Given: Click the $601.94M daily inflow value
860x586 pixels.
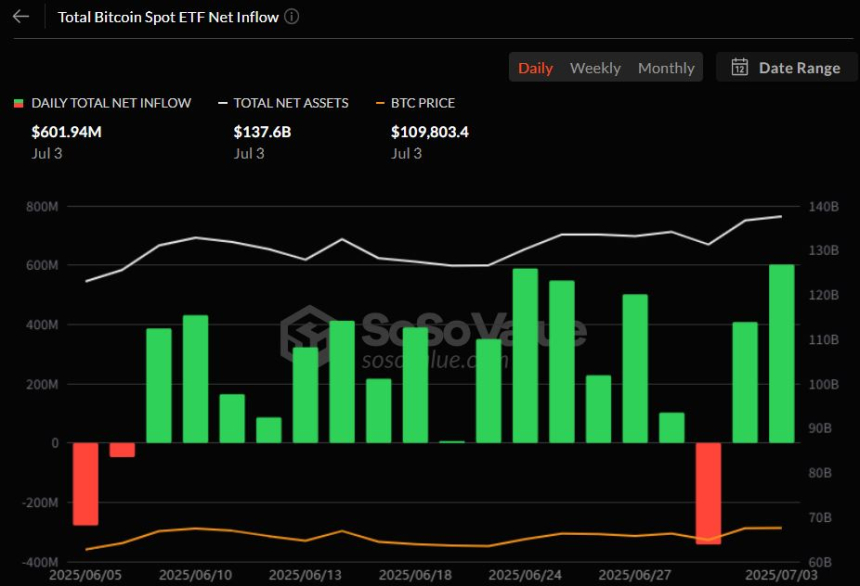Looking at the screenshot, I should click(x=66, y=132).
